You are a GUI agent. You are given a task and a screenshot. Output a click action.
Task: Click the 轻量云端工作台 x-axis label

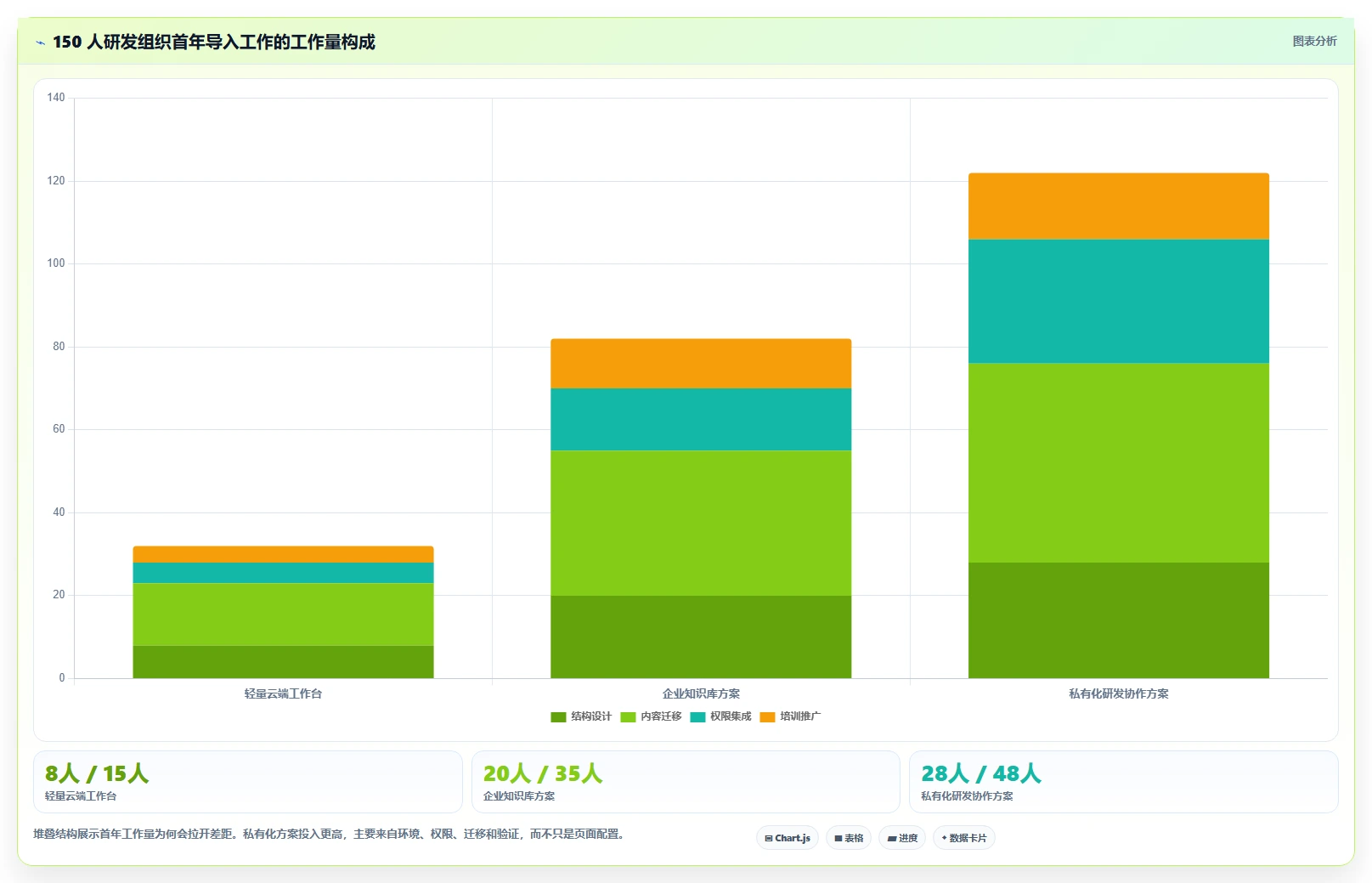pos(283,693)
